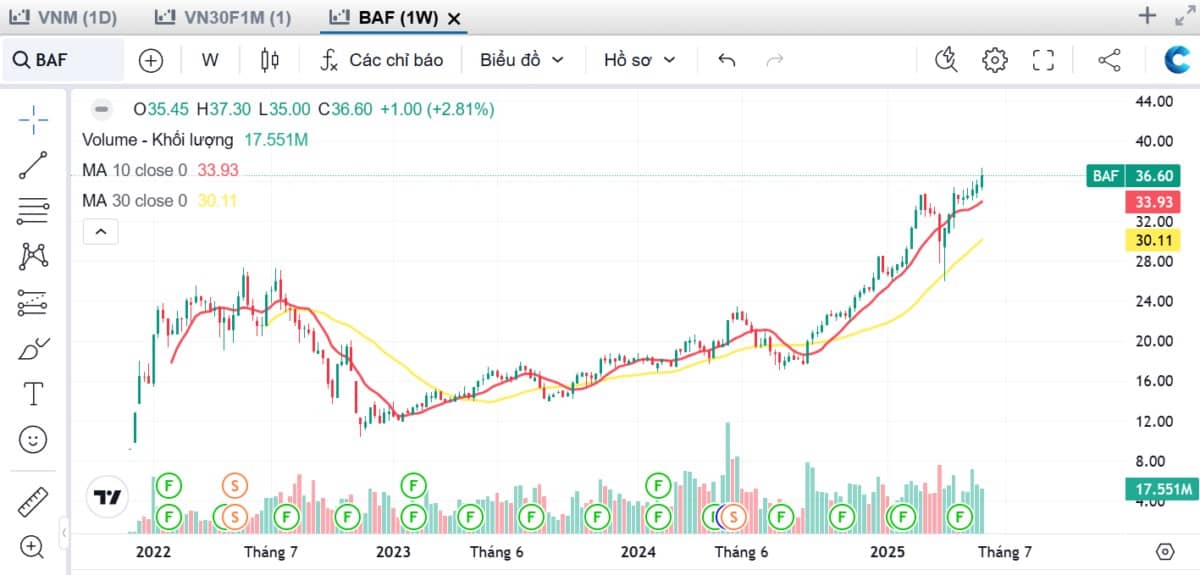This screenshot has width=1200, height=575.
Task: Switch to the VNM (1D) tab
Action: 63,17
